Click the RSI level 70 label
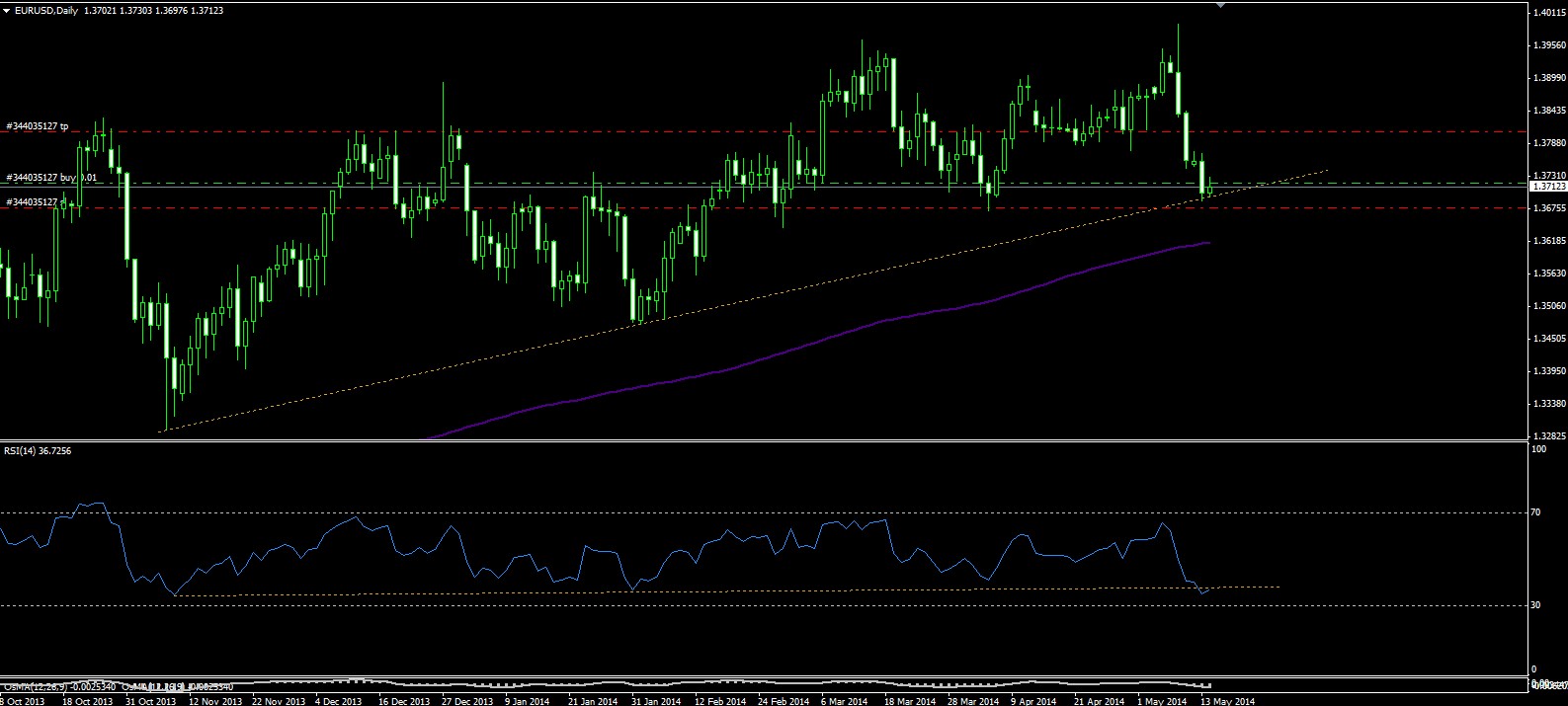The width and height of the screenshot is (1568, 706). click(x=1535, y=512)
